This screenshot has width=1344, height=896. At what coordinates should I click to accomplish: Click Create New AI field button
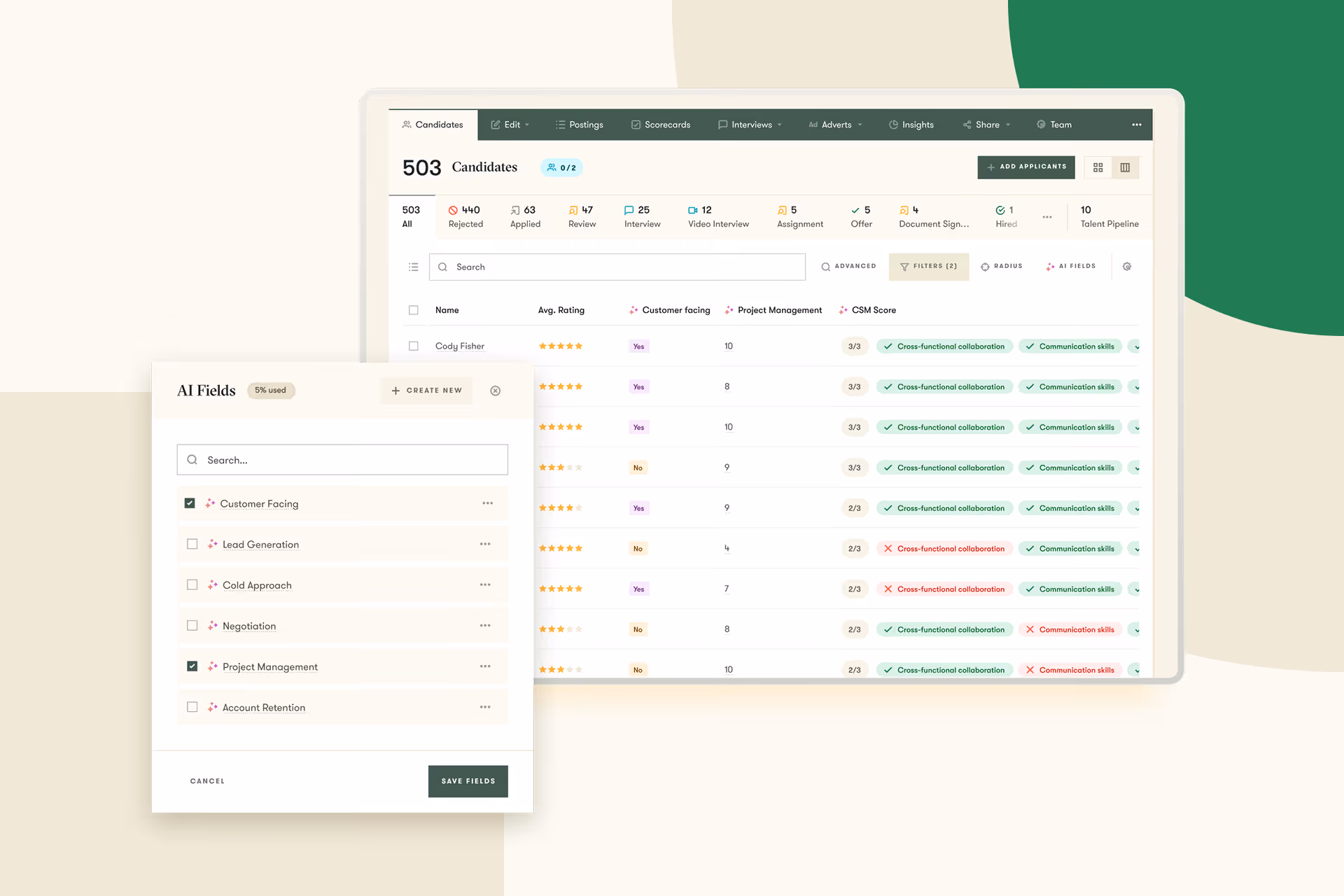click(426, 391)
